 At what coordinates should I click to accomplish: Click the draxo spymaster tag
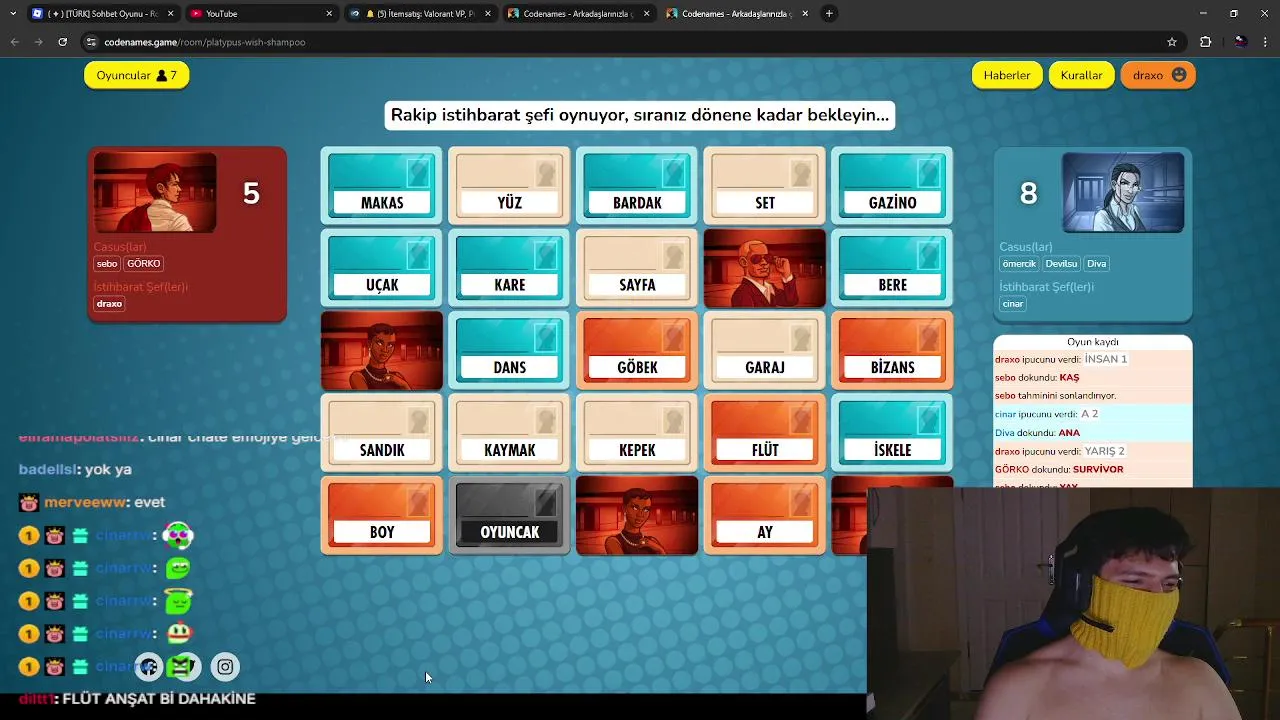(110, 304)
